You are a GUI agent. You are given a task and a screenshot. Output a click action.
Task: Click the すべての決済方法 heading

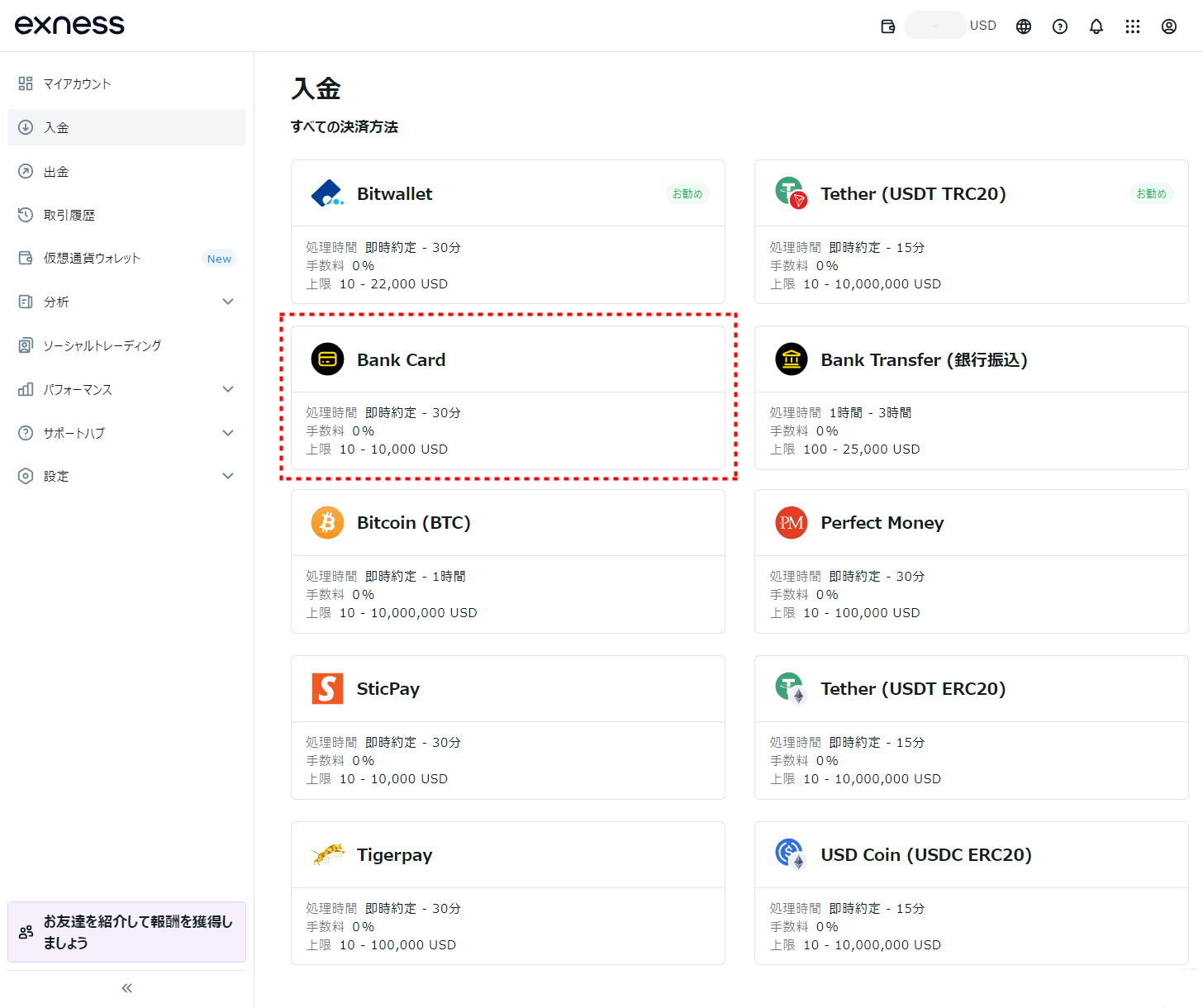(345, 126)
